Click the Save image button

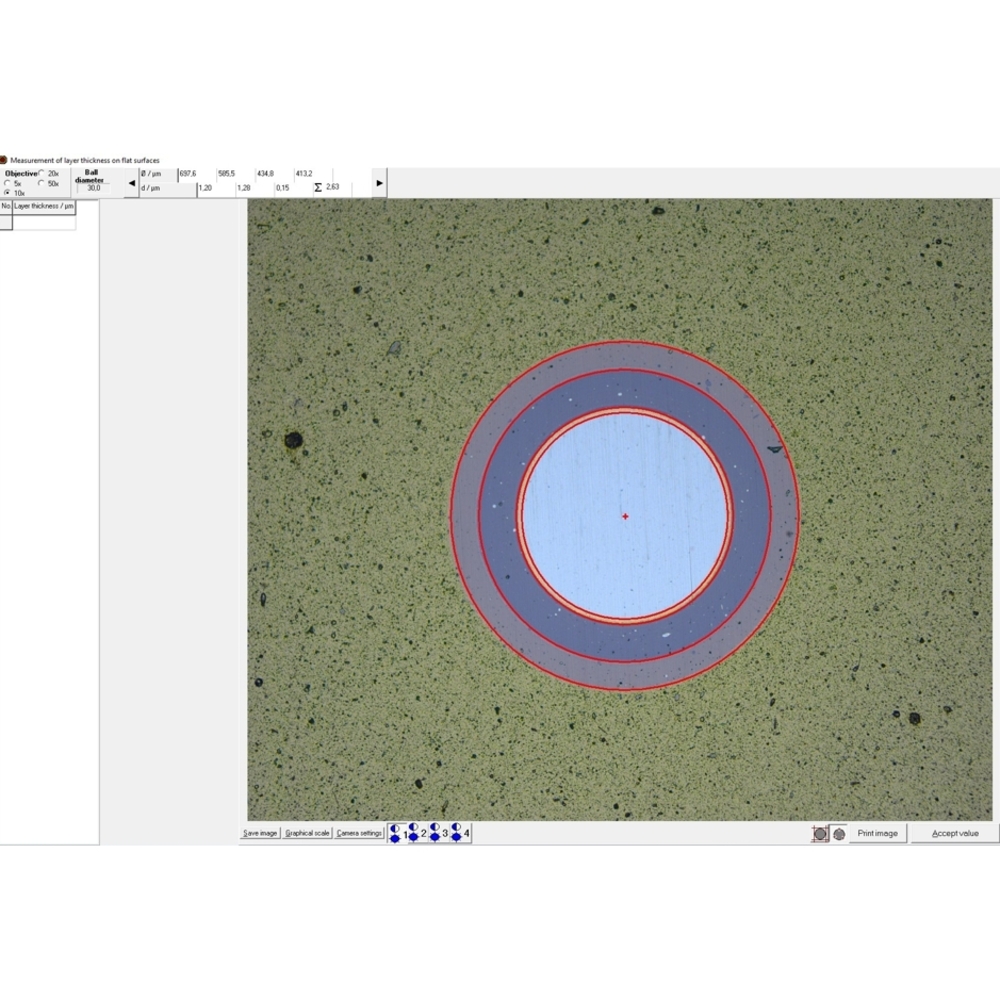[x=260, y=833]
